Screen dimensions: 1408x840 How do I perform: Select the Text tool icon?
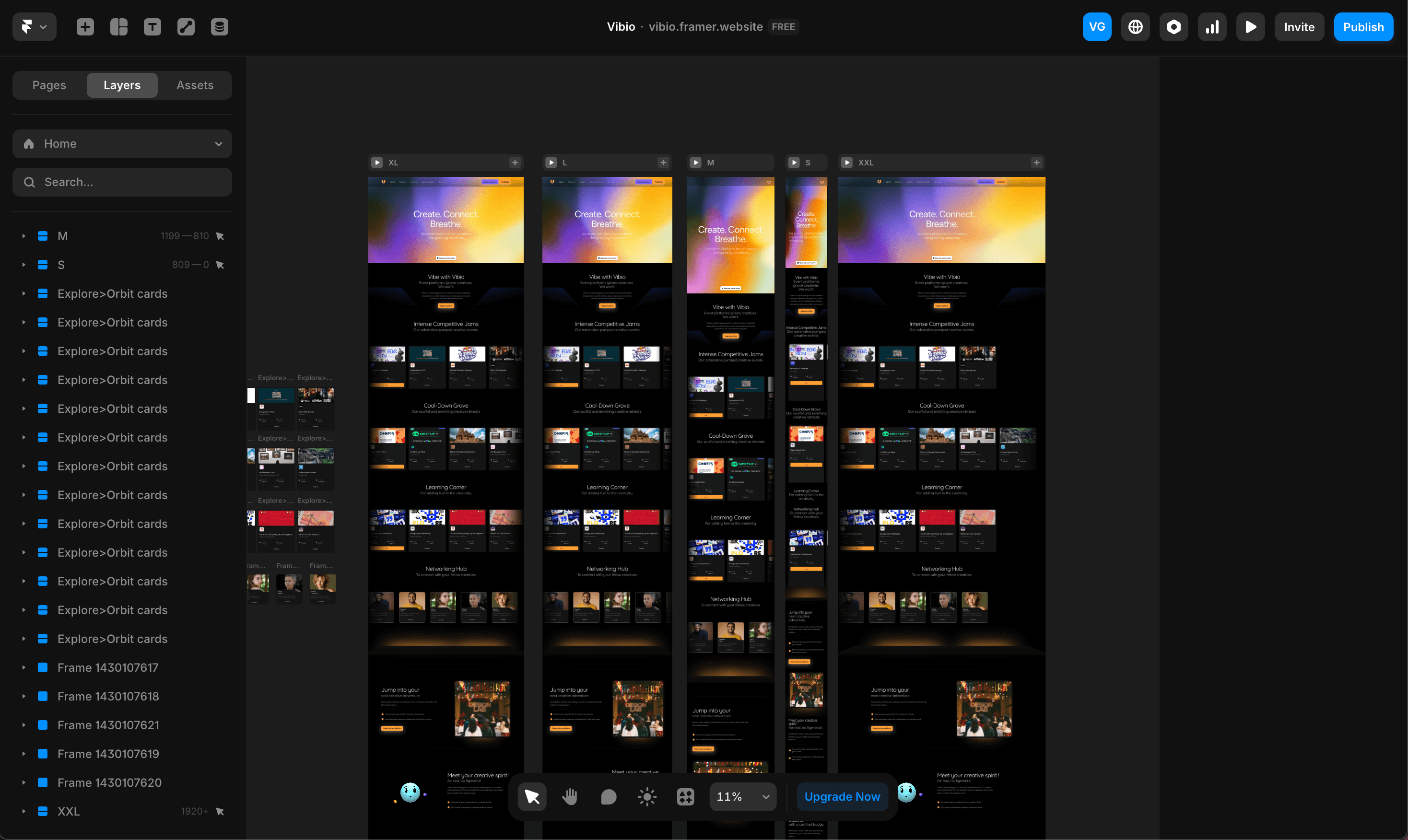point(153,26)
